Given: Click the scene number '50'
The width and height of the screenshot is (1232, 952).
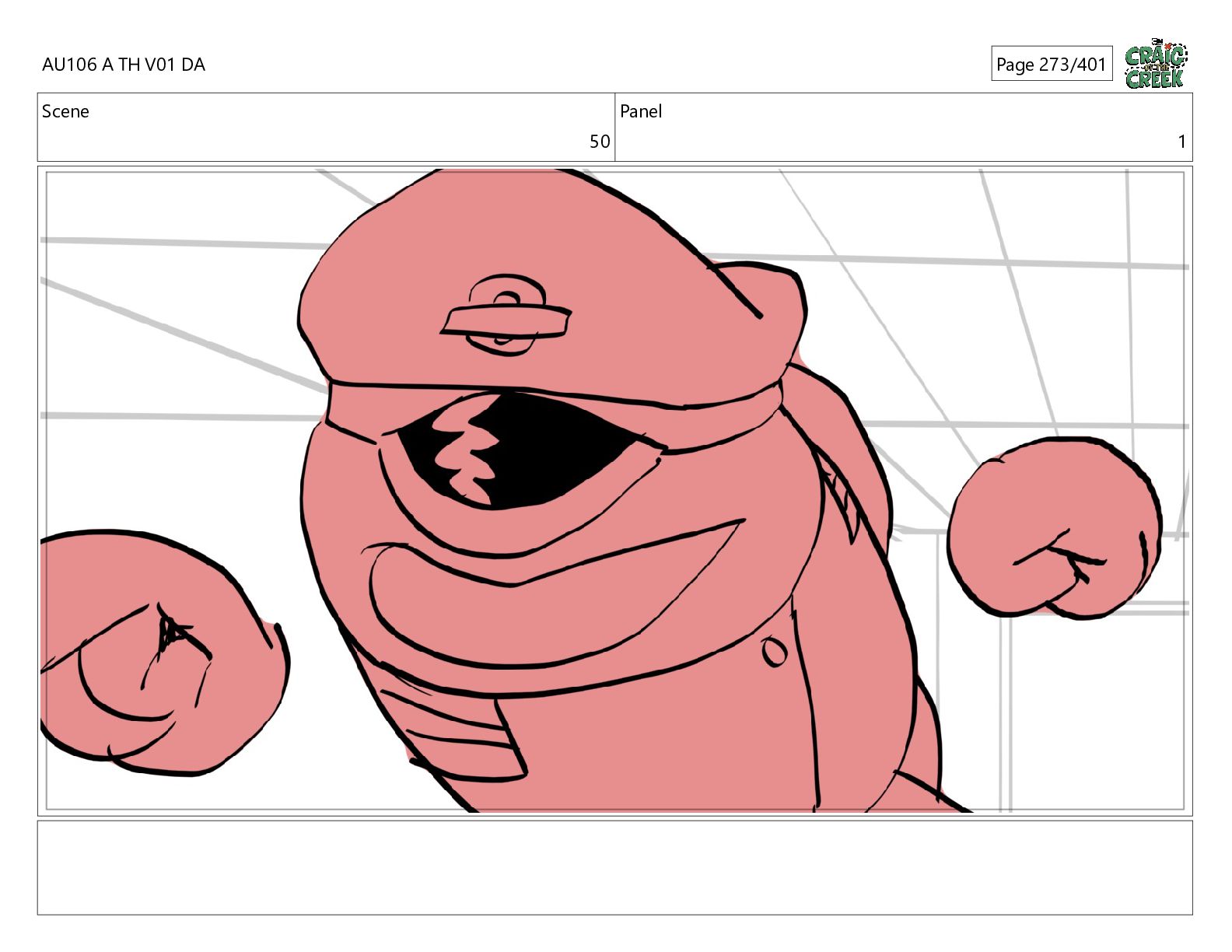Looking at the screenshot, I should pos(600,142).
